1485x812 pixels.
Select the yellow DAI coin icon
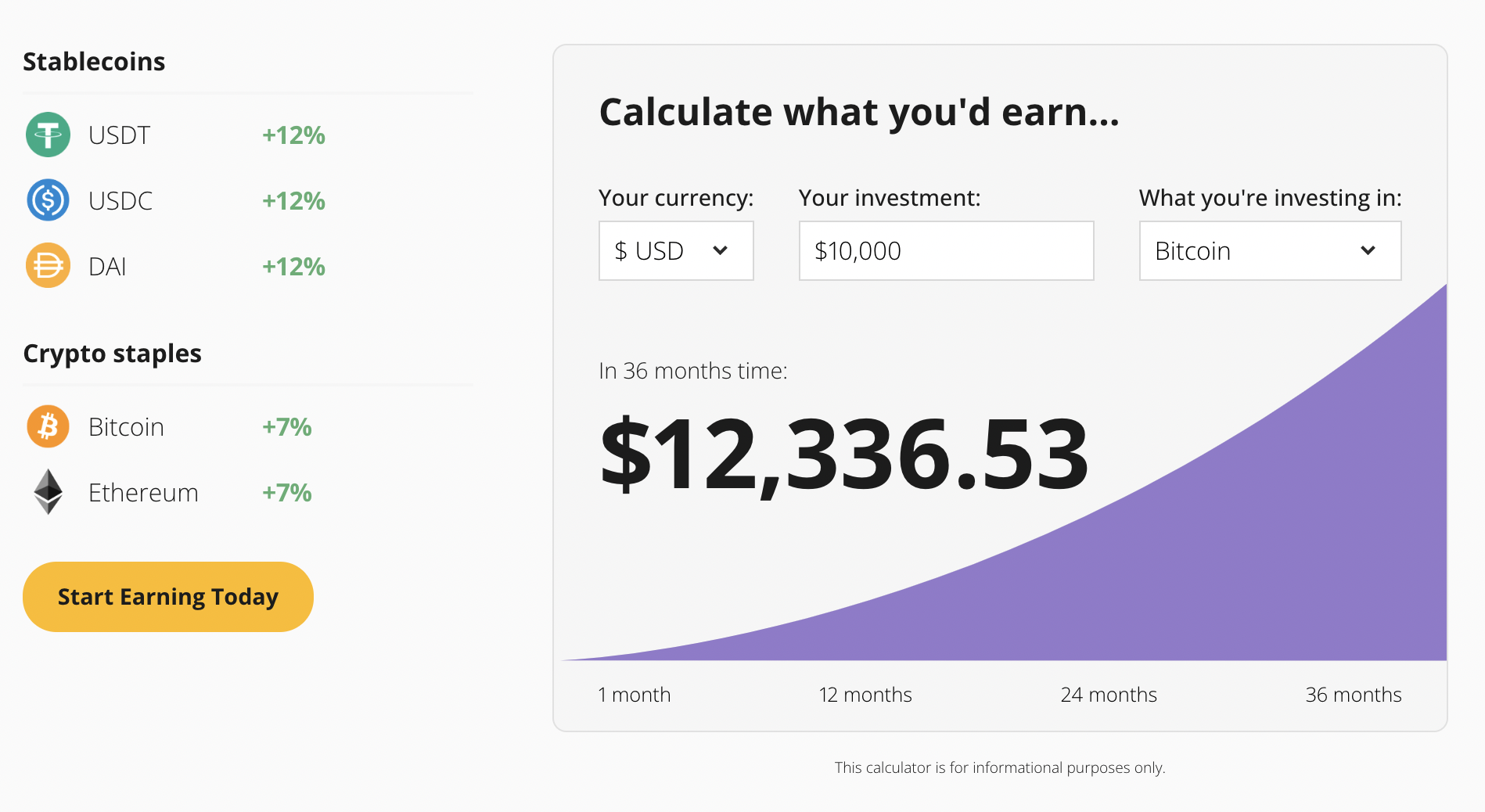[x=48, y=266]
